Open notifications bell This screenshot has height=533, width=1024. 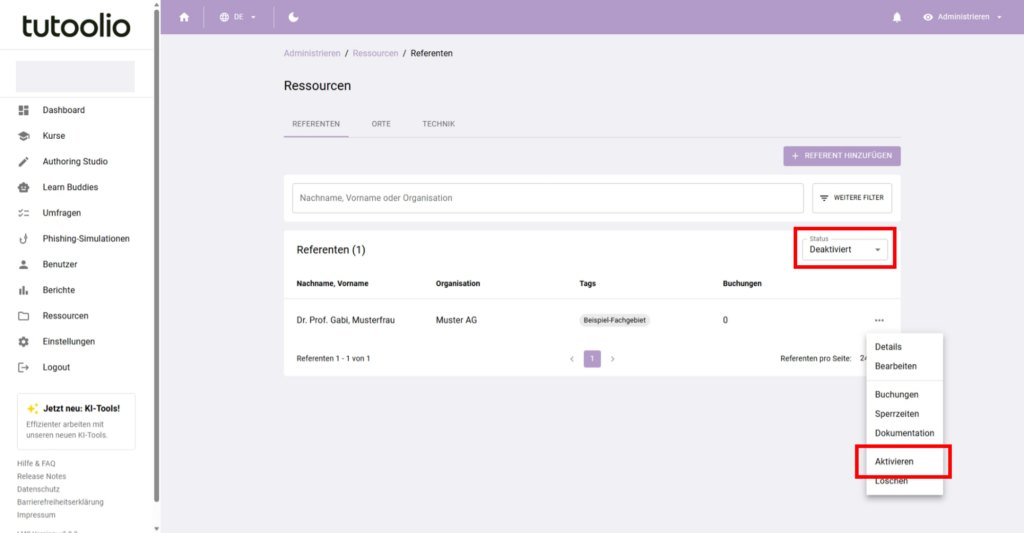point(897,17)
